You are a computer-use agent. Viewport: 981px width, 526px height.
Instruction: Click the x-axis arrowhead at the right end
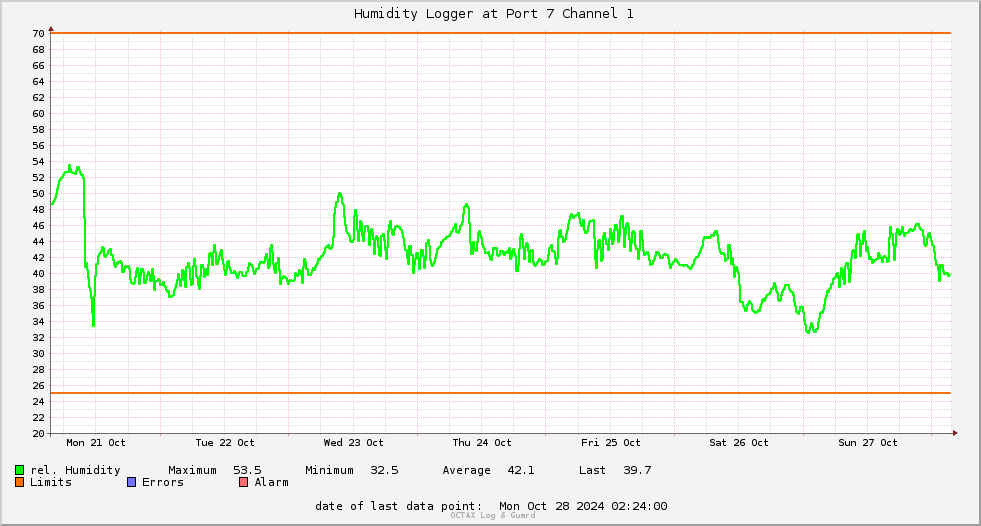[x=955, y=433]
